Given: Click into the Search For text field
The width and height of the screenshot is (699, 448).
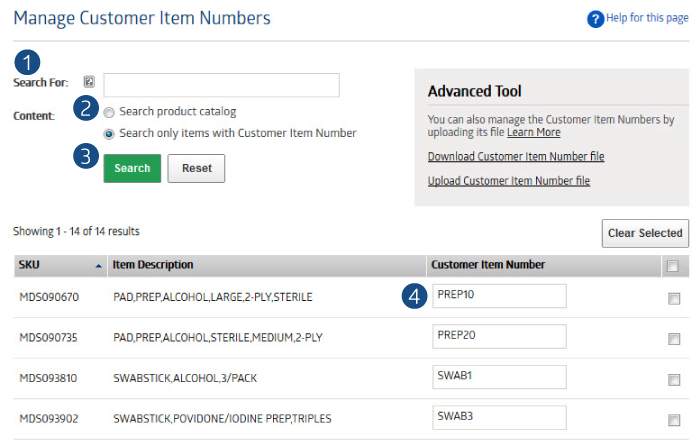Looking at the screenshot, I should 222,85.
